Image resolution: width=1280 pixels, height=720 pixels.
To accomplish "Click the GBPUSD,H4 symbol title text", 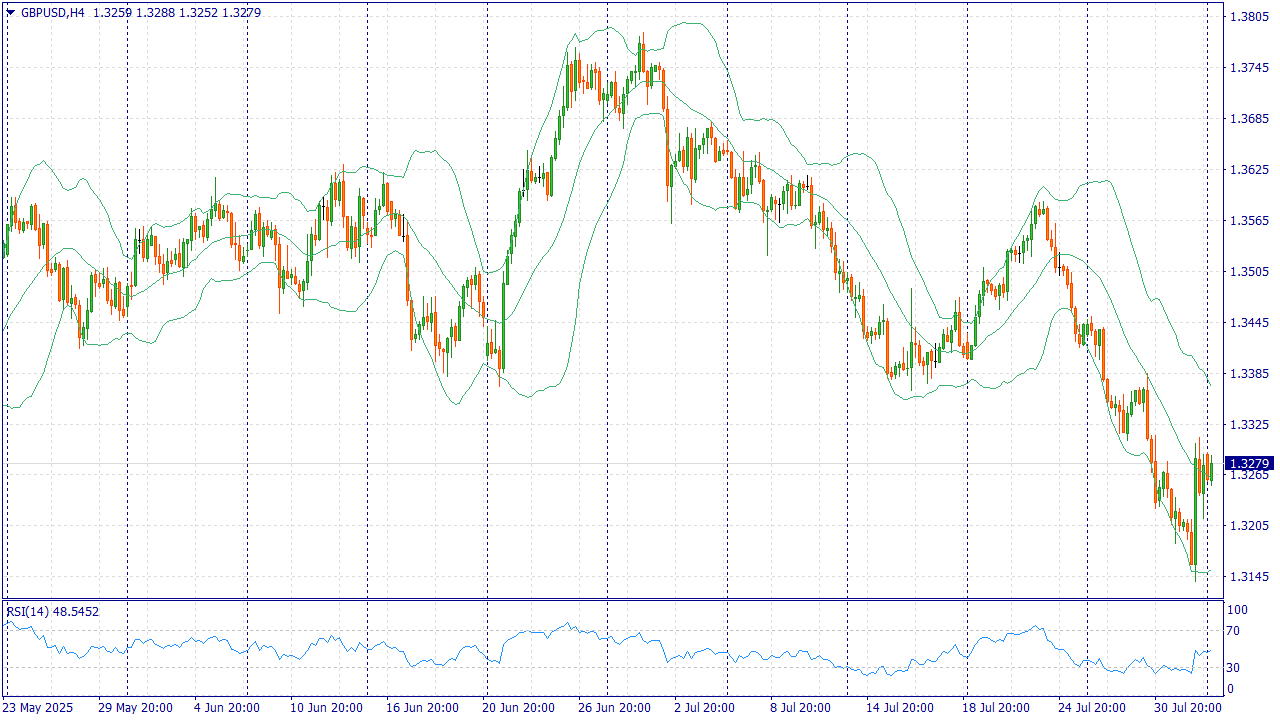I will click(x=52, y=12).
